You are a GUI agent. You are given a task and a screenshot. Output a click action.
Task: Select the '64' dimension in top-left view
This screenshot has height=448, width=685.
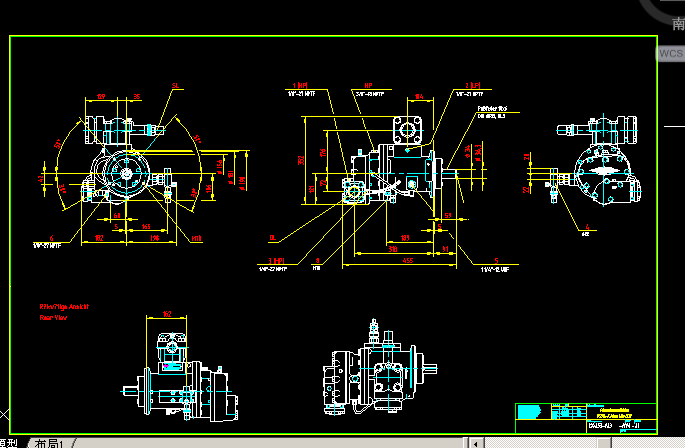point(117,215)
